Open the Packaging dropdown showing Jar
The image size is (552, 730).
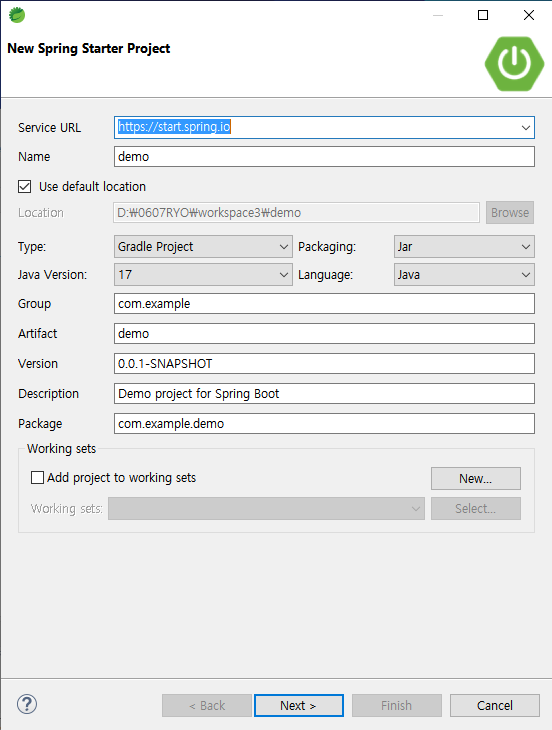(x=464, y=247)
